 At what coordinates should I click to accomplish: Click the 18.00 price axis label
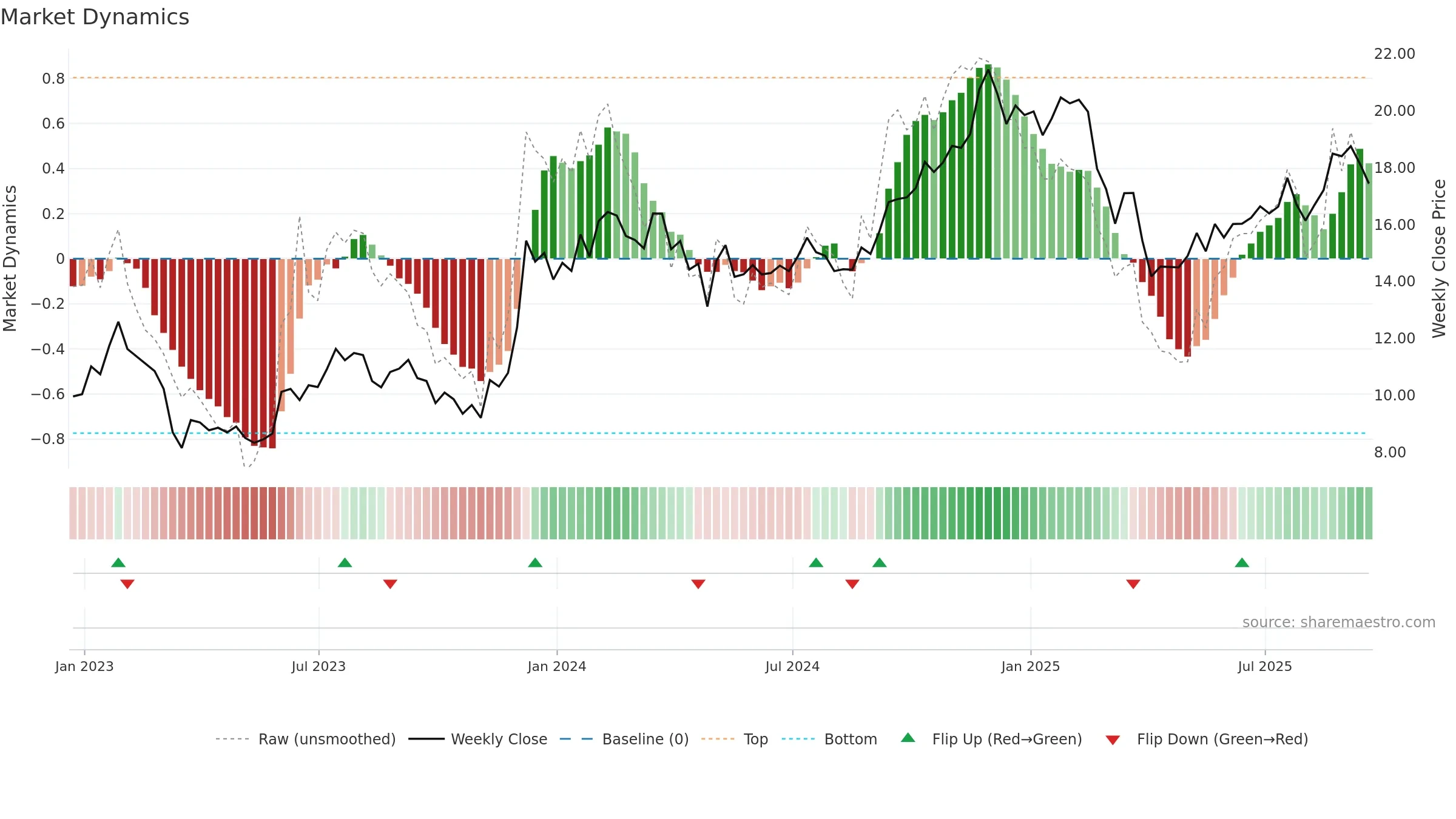pos(1395,168)
